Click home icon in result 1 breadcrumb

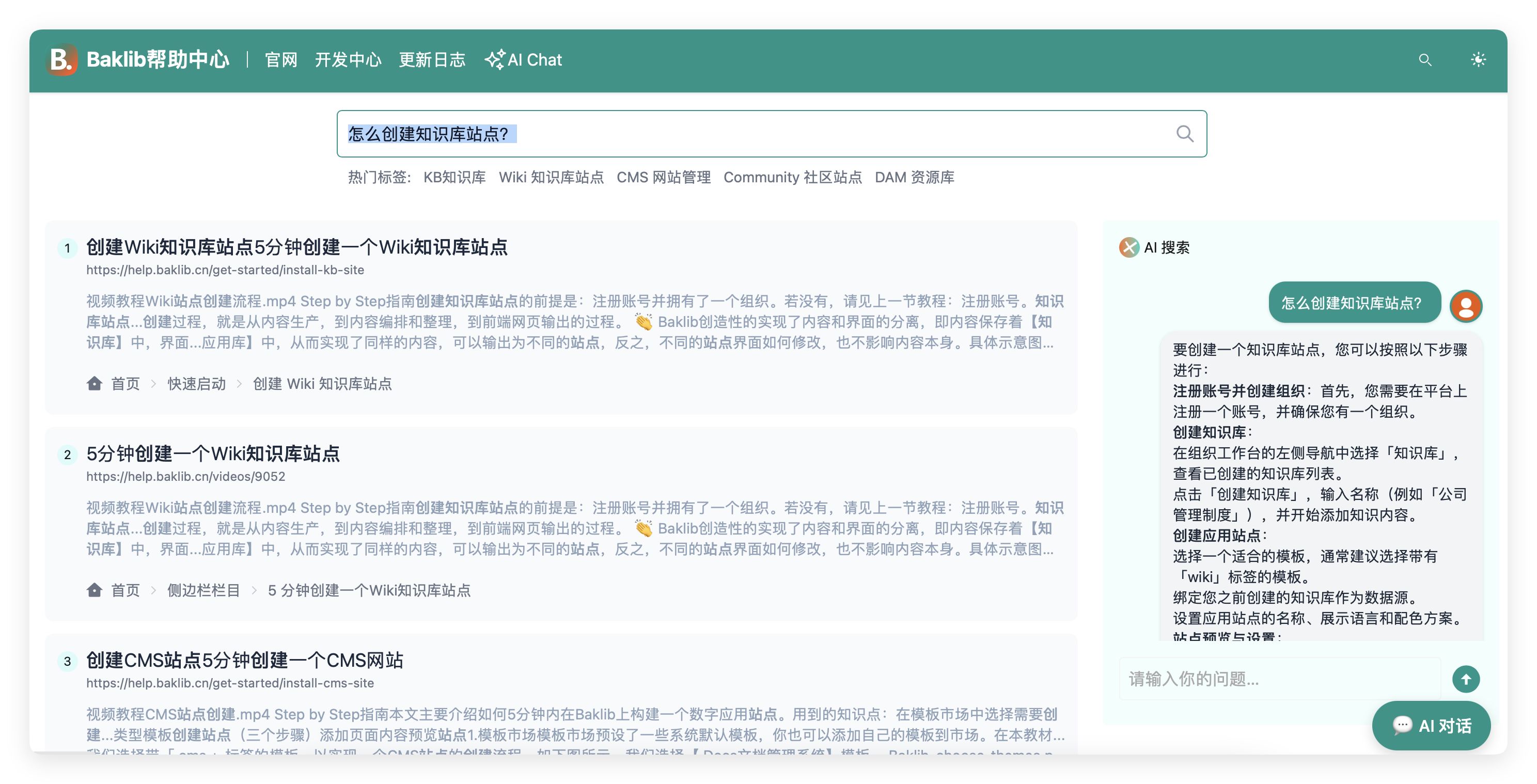click(x=95, y=383)
